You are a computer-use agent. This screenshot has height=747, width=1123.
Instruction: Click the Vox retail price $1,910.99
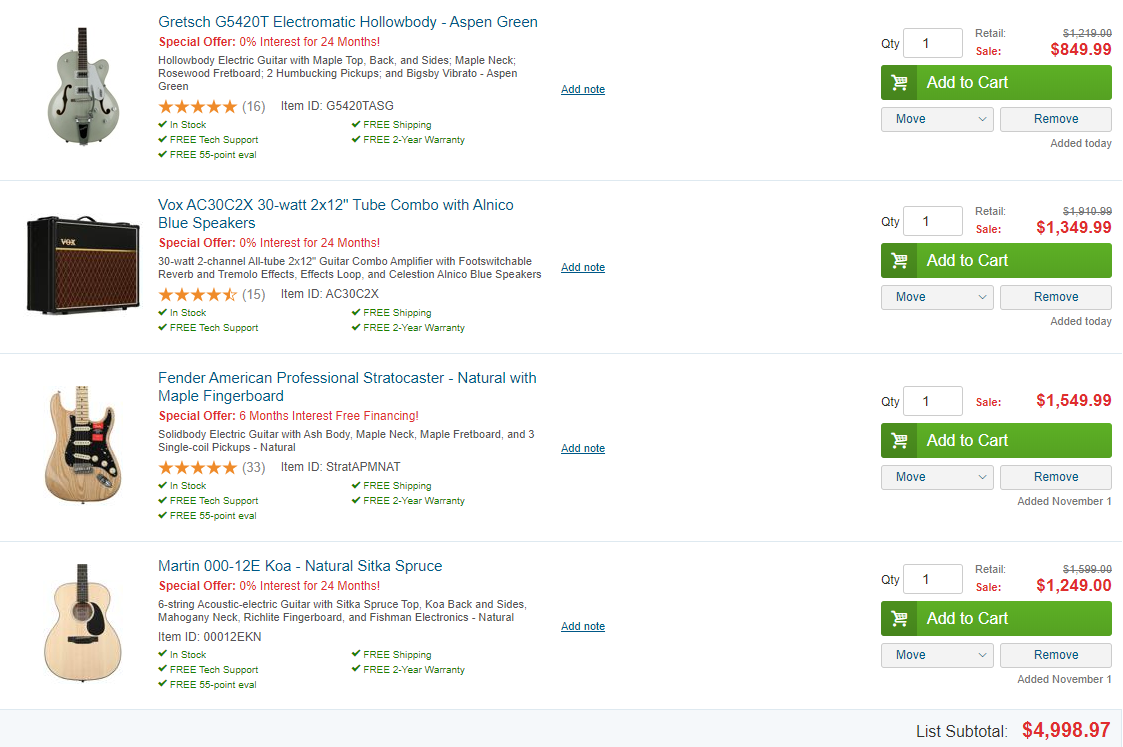[1087, 211]
